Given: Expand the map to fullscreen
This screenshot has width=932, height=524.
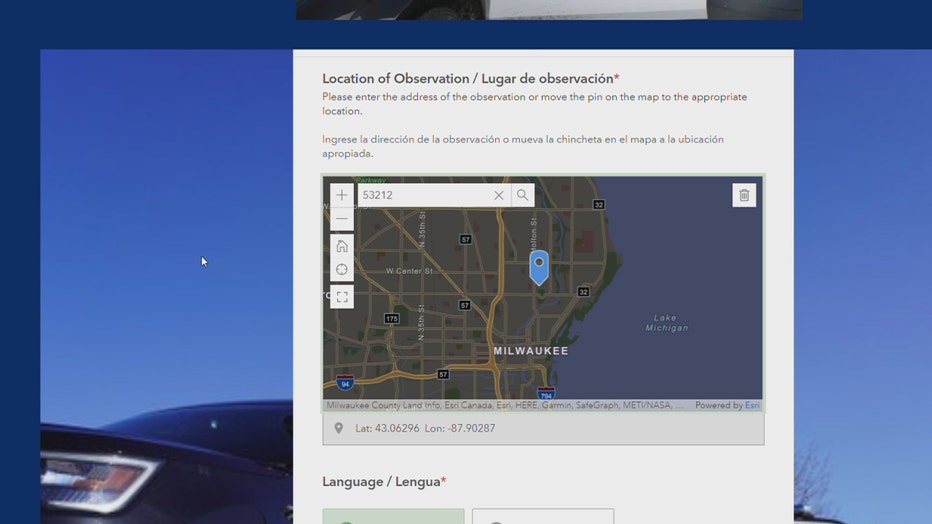Looking at the screenshot, I should (342, 296).
